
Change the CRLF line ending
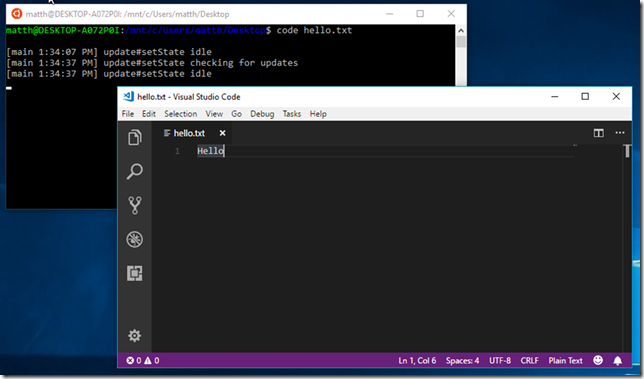pos(529,361)
